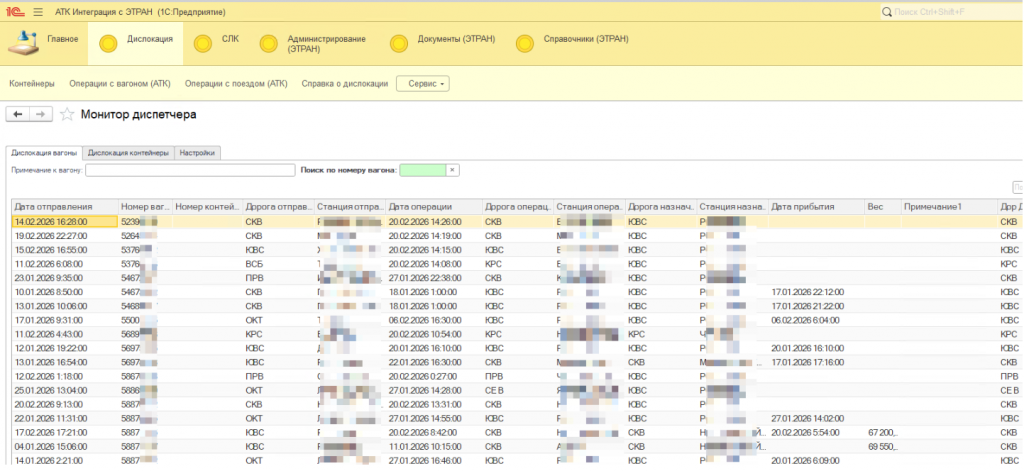This screenshot has width=1024, height=471.
Task: Select row dated 17.01.2026 9:31:00
Action: tap(517, 320)
